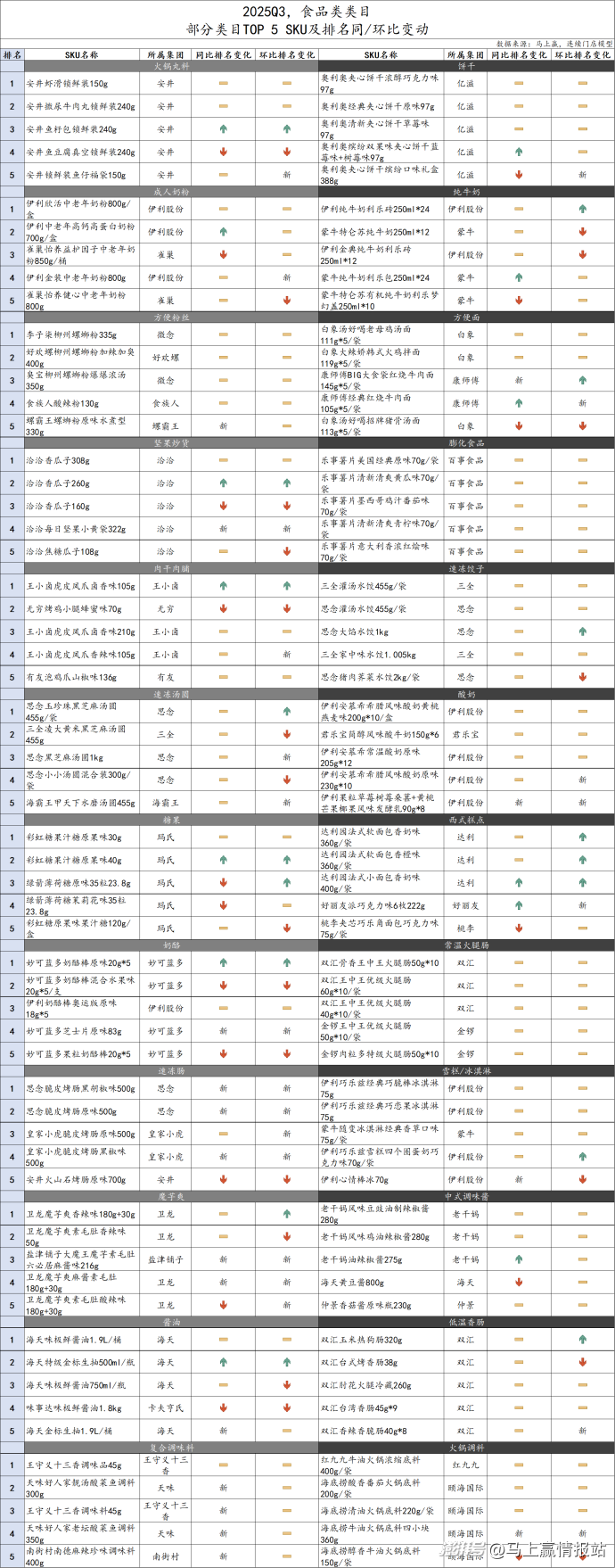Click 同比 flat yellow dash for 安井虾滑锁鲜装150g

(223, 84)
